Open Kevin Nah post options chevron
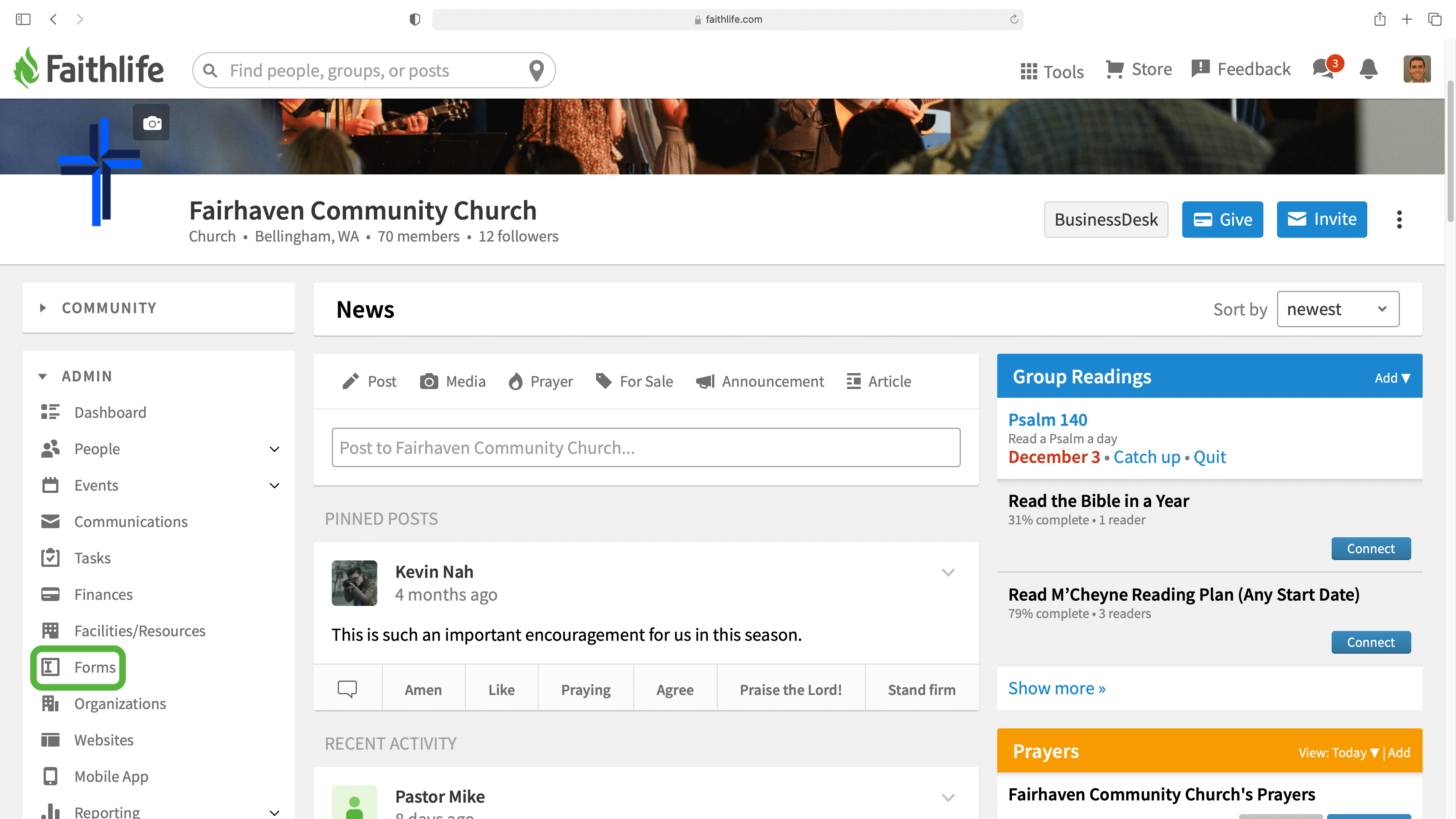This screenshot has width=1456, height=819. [948, 572]
